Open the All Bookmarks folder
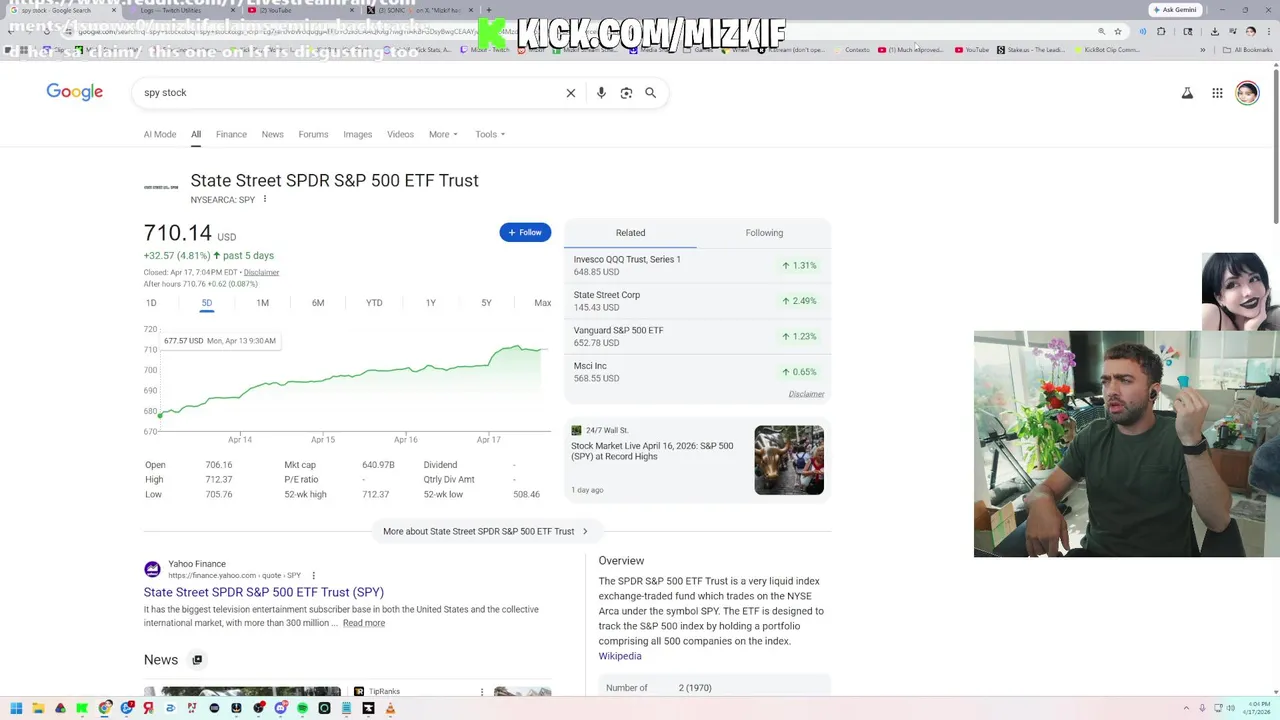The height and width of the screenshot is (720, 1280). point(1248,50)
